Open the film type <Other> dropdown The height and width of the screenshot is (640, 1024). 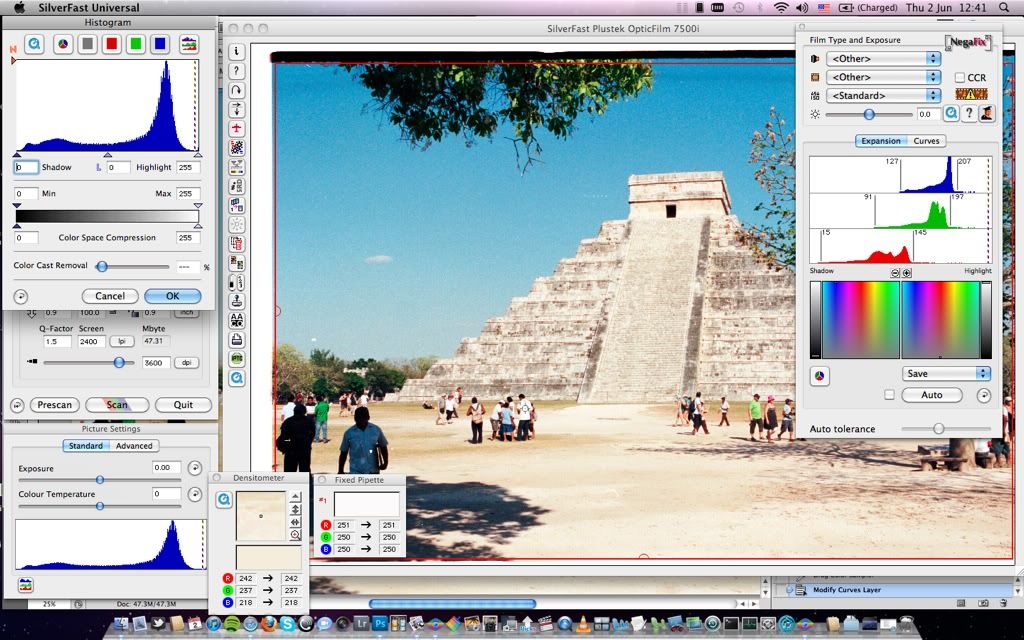click(883, 58)
